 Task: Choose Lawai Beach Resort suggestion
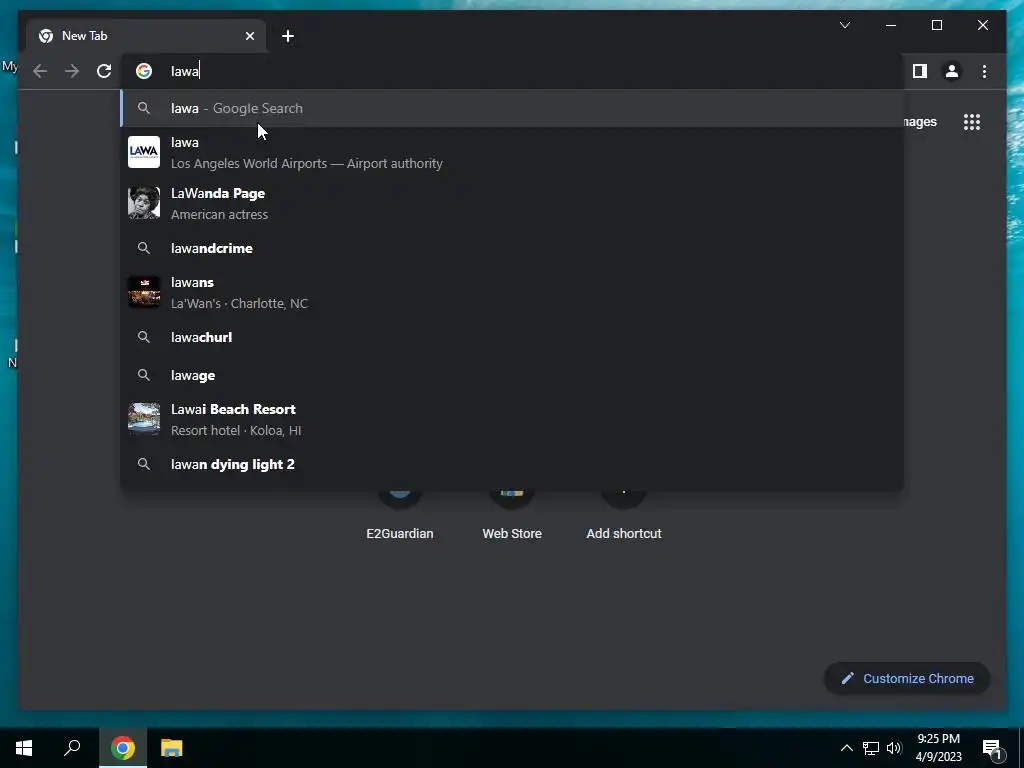click(513, 419)
